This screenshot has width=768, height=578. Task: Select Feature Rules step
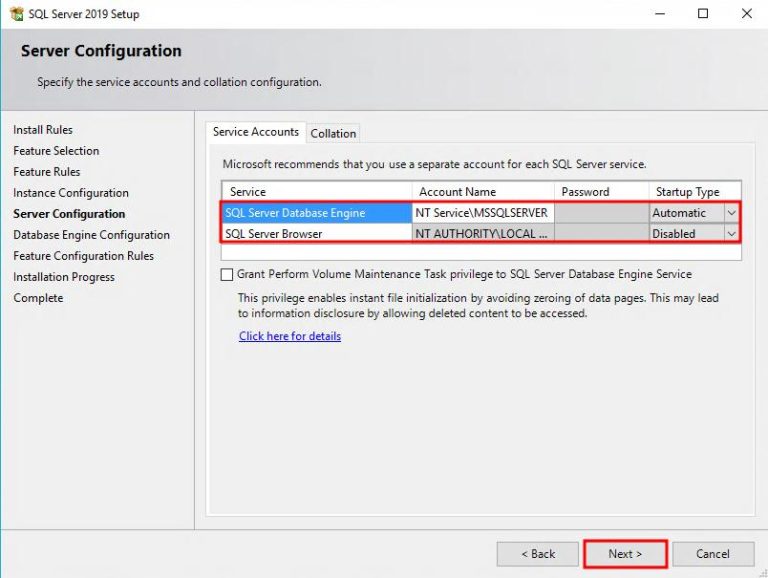click(x=47, y=172)
